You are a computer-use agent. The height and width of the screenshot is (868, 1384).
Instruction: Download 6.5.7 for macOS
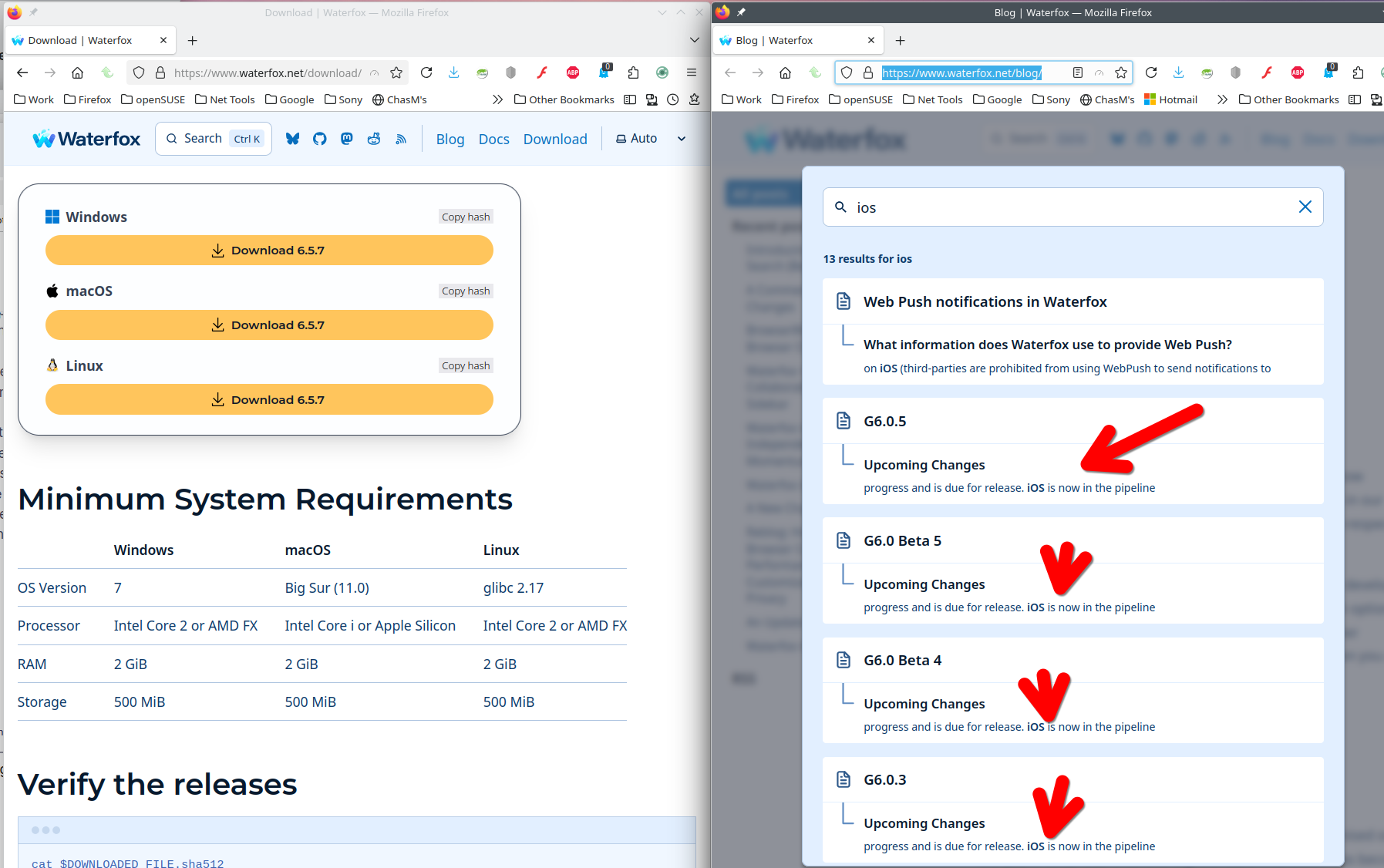pos(269,325)
